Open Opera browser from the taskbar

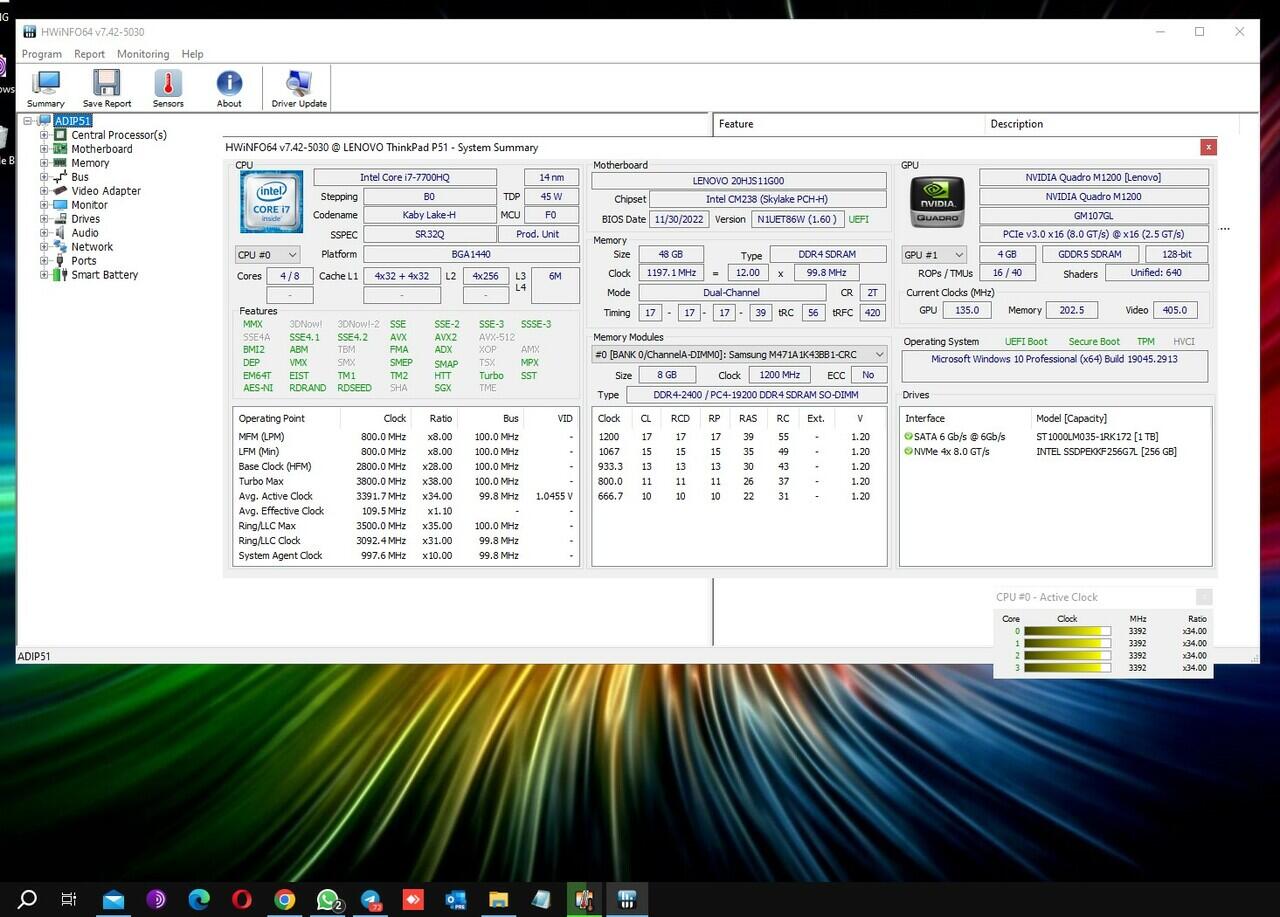(x=242, y=899)
